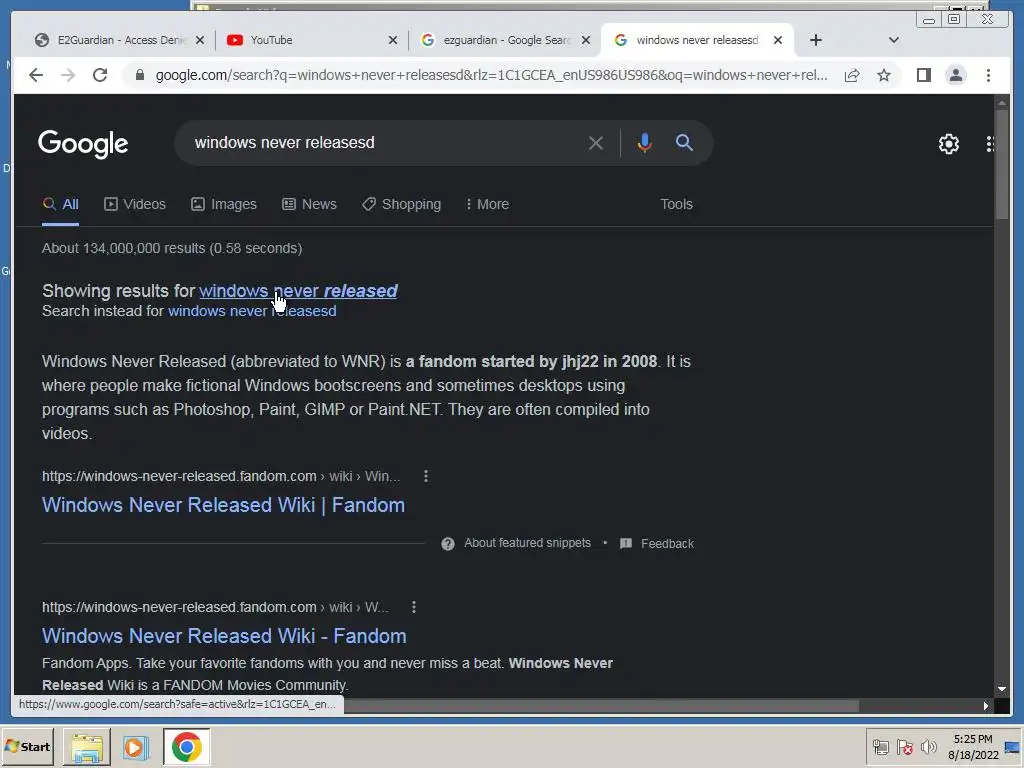Open Windows Never Released Wiki - Fandom result
Viewport: 1024px width, 768px height.
coord(224,635)
